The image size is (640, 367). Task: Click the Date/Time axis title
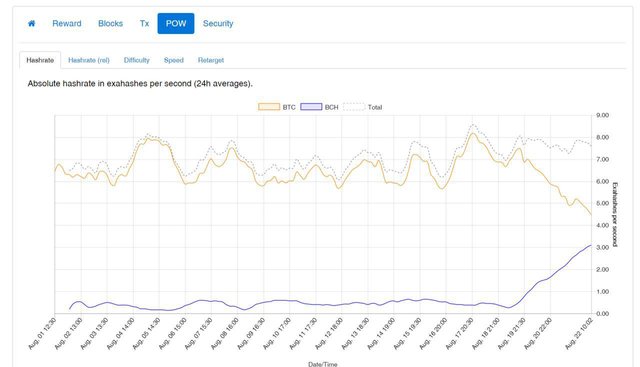(322, 364)
